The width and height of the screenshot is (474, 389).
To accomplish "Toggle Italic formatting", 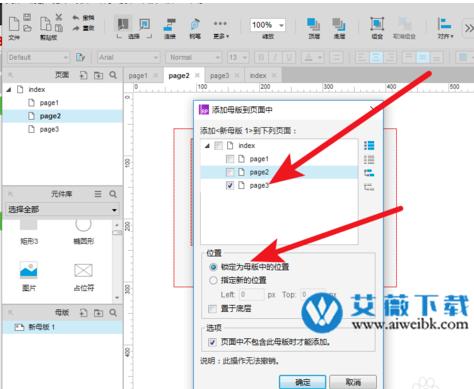I will 275,57.
